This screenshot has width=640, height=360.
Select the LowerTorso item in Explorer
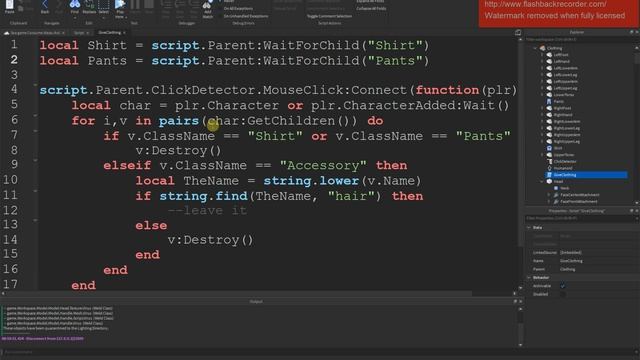[x=564, y=95]
